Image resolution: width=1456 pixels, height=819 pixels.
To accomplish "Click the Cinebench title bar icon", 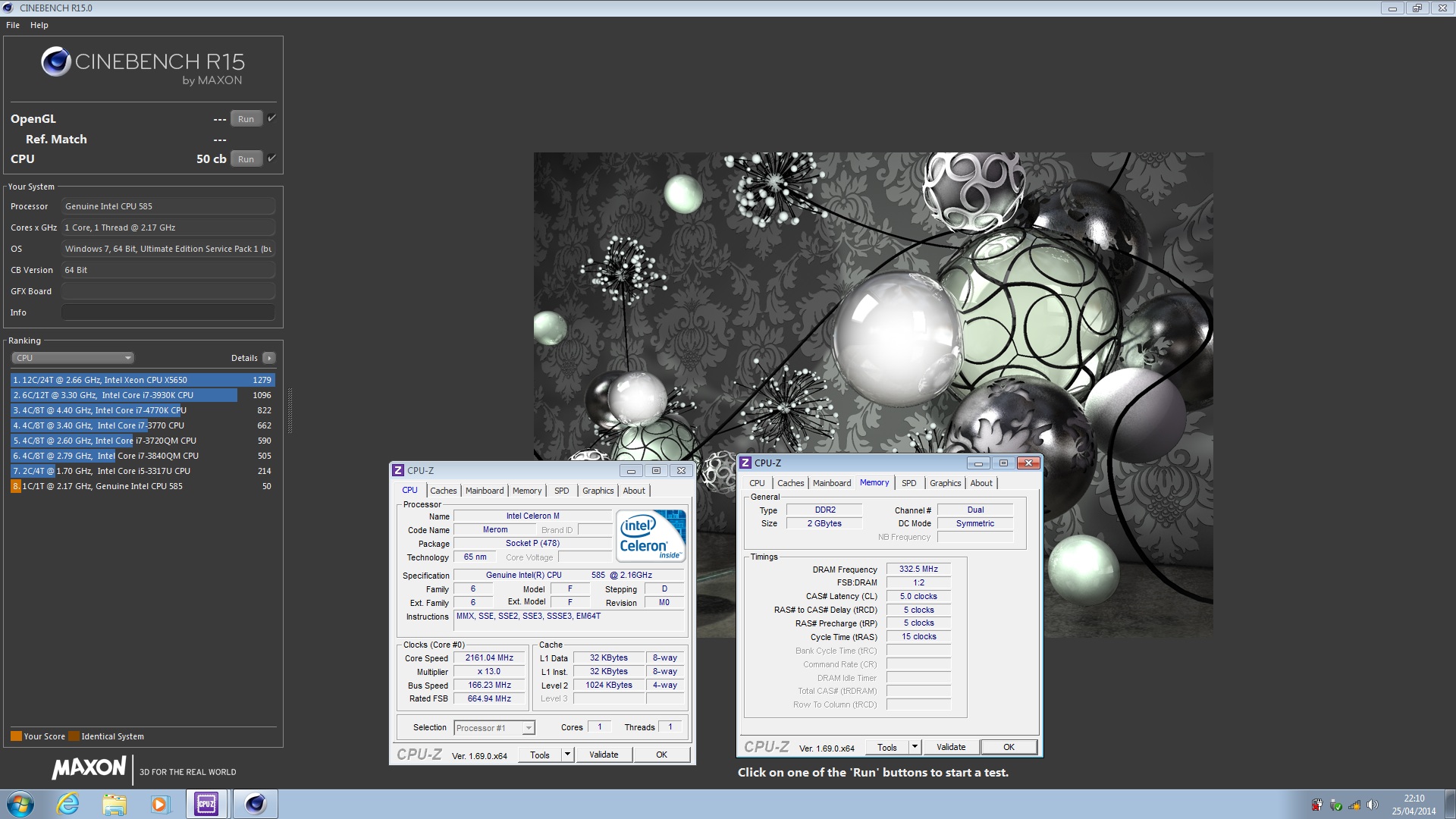I will 8,8.
